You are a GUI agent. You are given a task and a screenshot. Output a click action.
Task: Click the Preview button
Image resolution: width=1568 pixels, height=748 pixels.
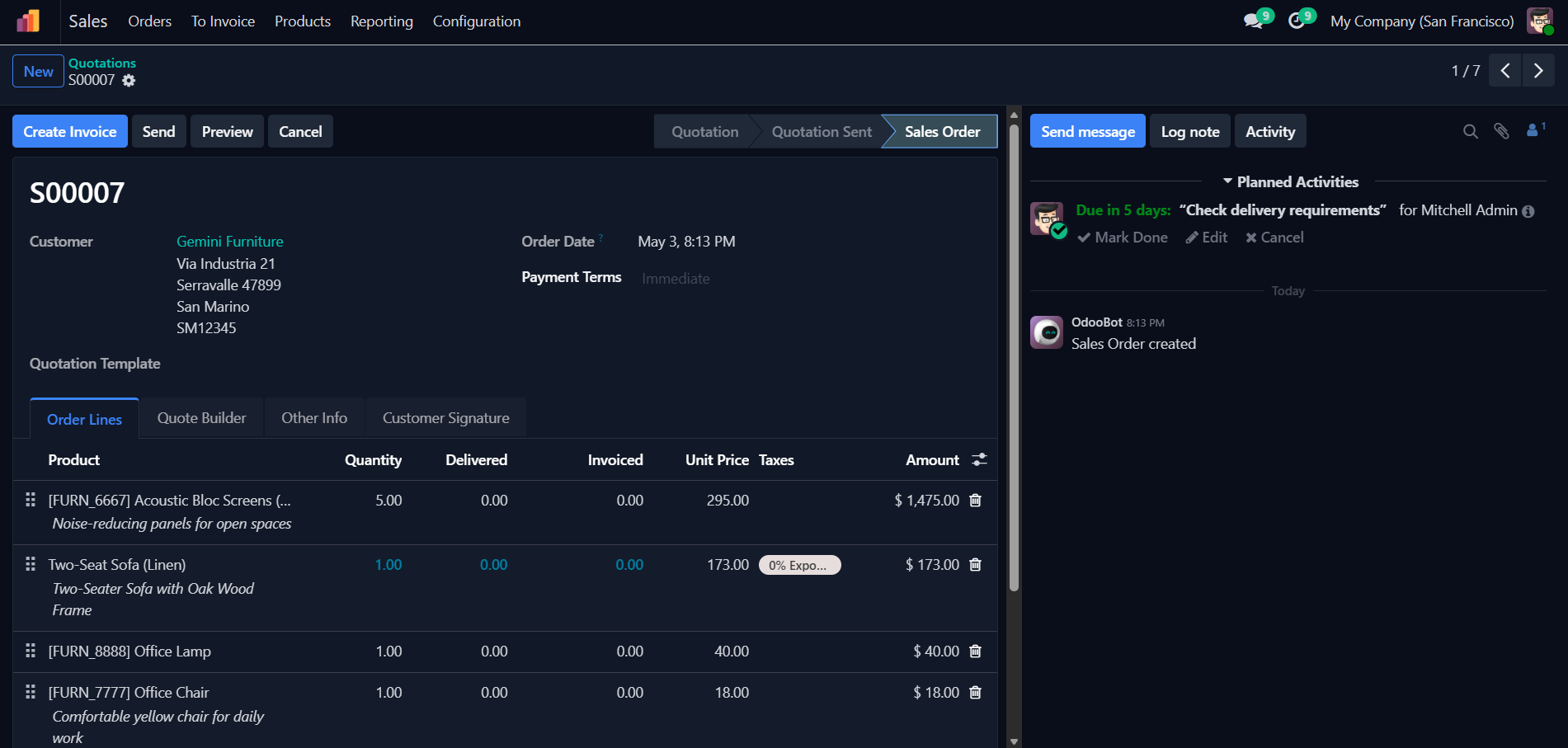[x=228, y=131]
